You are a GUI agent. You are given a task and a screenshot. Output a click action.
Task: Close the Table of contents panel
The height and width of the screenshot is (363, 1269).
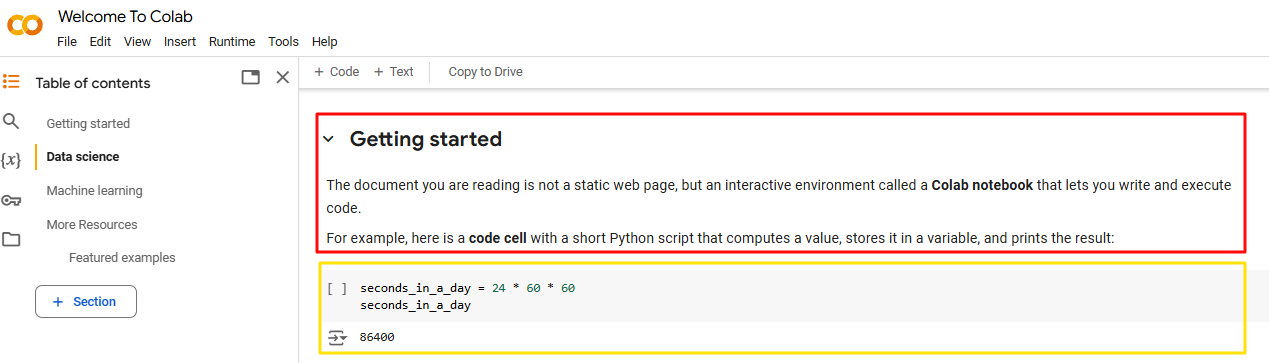point(283,77)
